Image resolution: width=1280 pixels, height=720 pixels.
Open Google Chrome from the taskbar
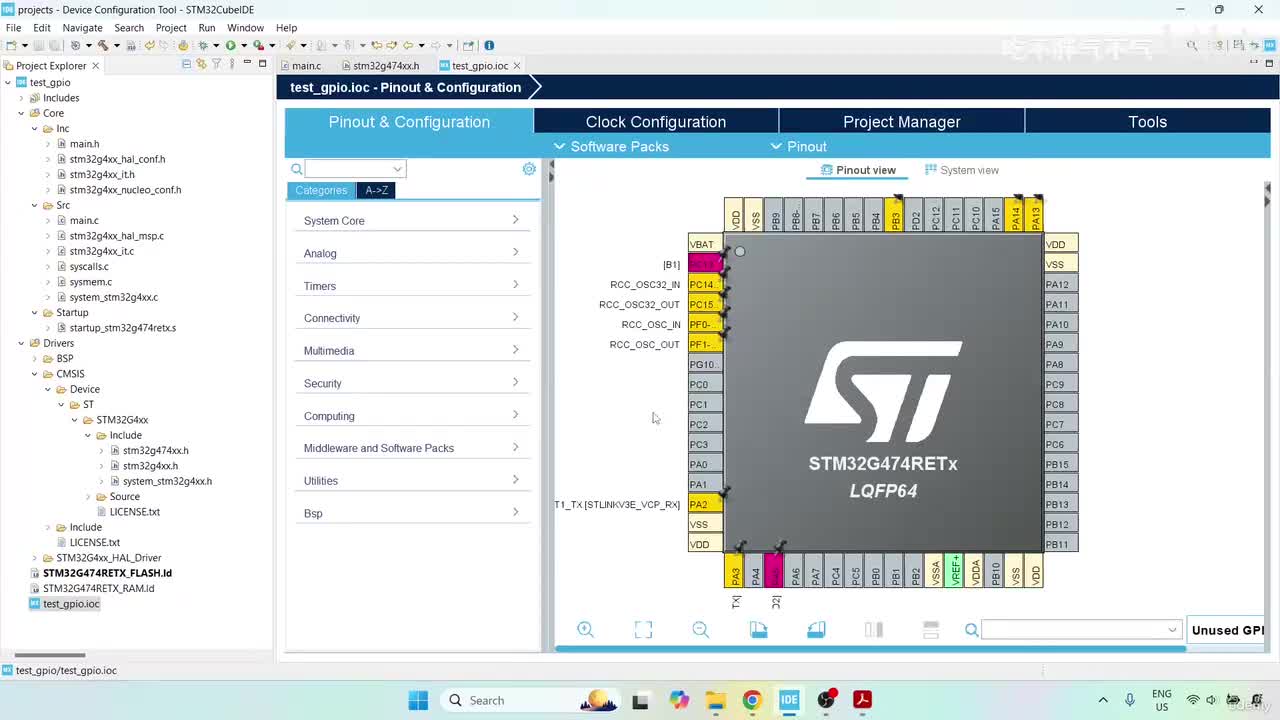[752, 700]
